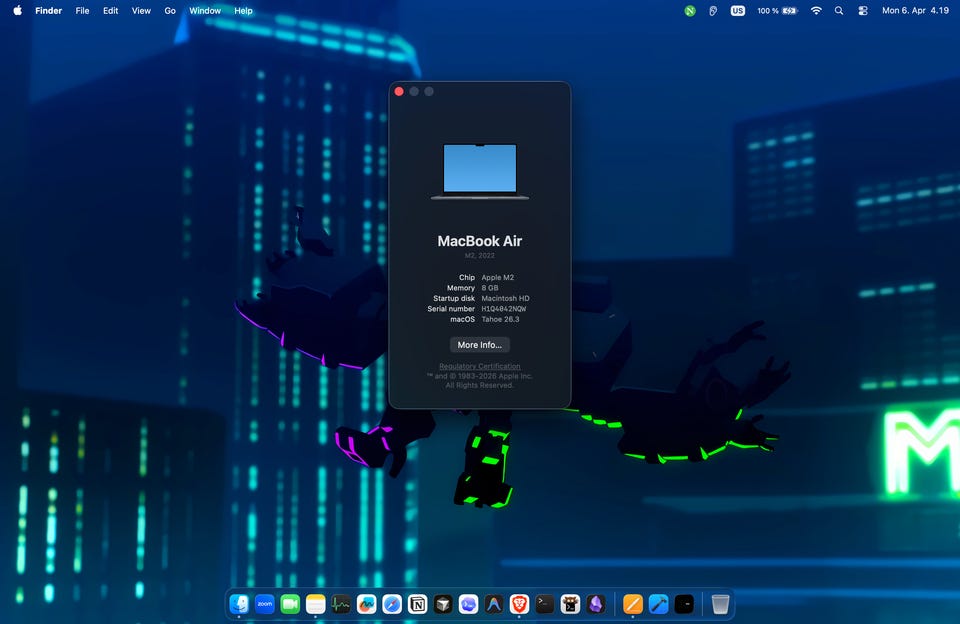The width and height of the screenshot is (960, 624).
Task: Open the US input source menu
Action: tap(738, 11)
